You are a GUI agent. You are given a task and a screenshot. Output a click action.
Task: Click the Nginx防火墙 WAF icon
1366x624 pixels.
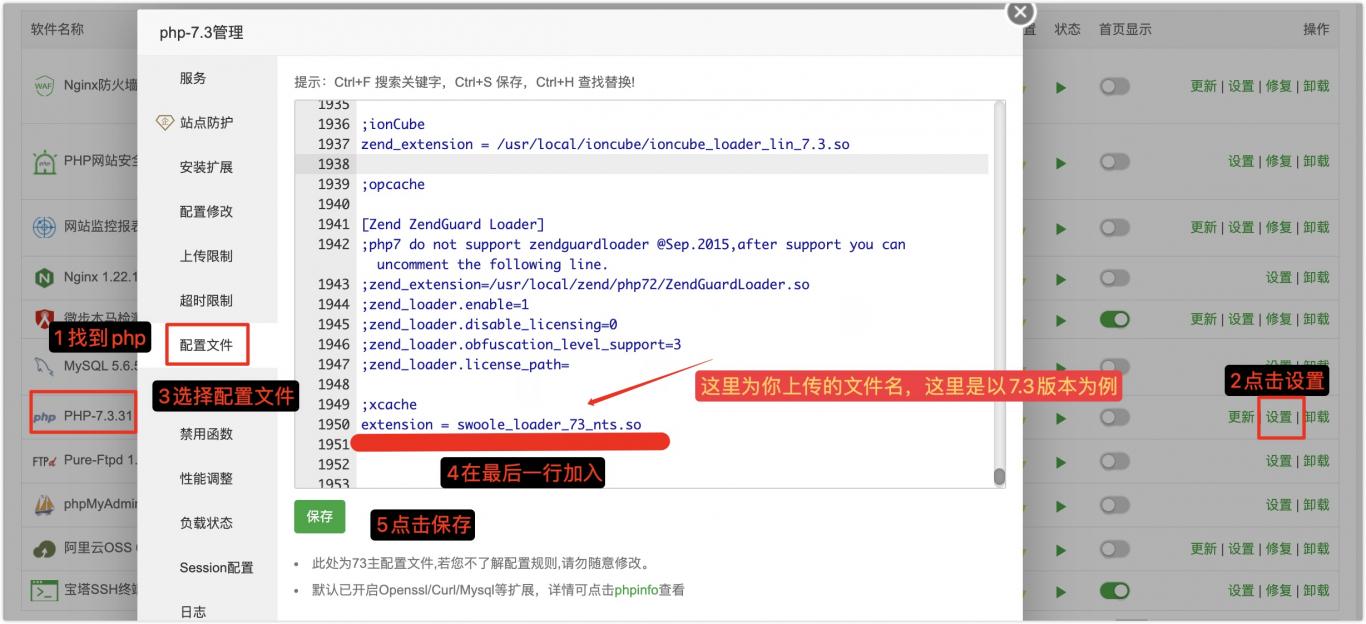coord(44,86)
